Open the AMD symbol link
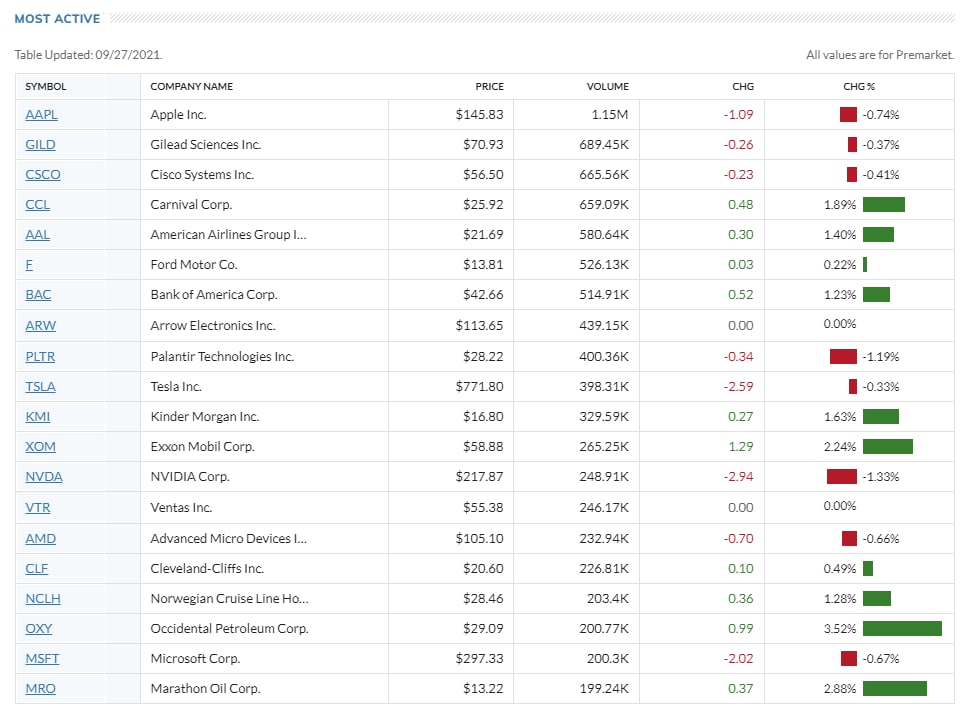The height and width of the screenshot is (717, 971). pos(40,539)
